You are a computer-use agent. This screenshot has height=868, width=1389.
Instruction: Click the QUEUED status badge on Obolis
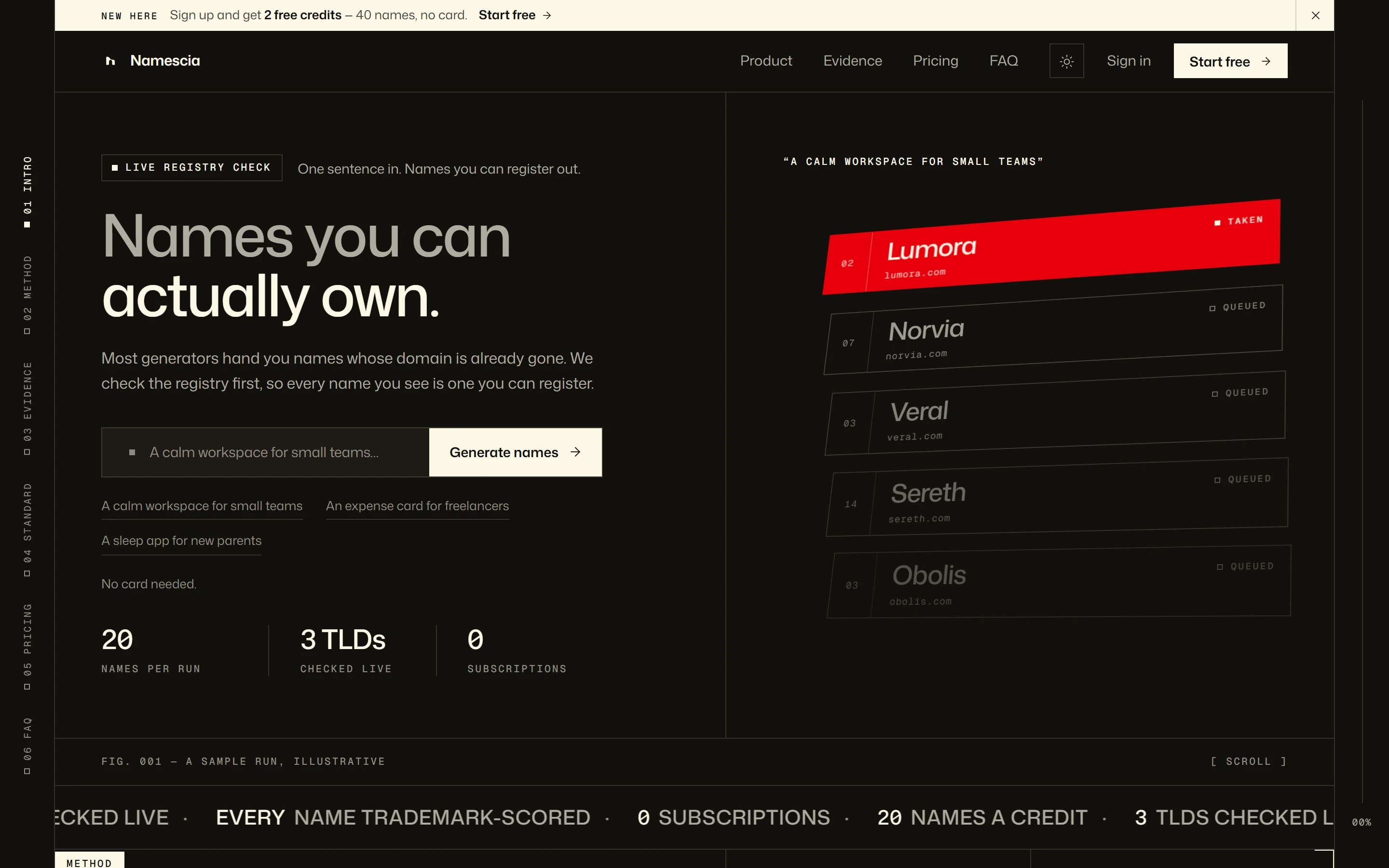pyautogui.click(x=1245, y=567)
